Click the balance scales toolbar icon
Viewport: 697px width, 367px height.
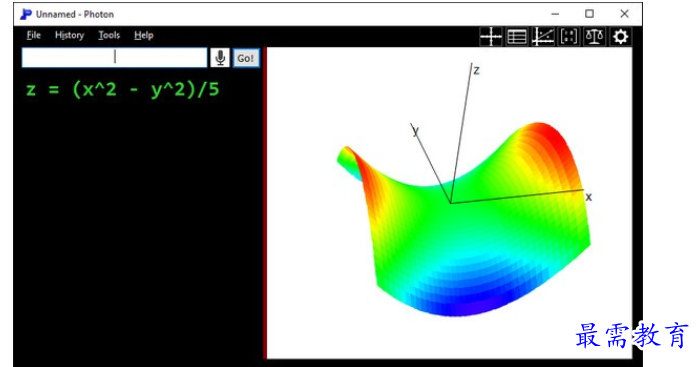pyautogui.click(x=594, y=36)
